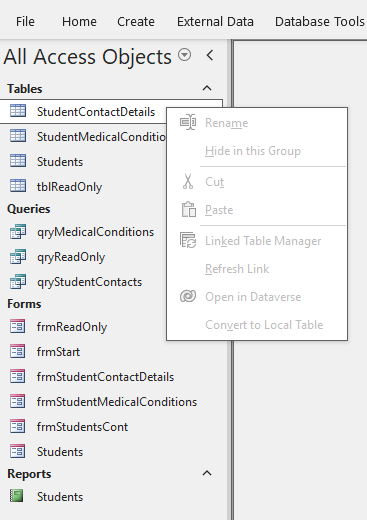The width and height of the screenshot is (367, 520).
Task: Click the Students report icon
Action: point(17,496)
